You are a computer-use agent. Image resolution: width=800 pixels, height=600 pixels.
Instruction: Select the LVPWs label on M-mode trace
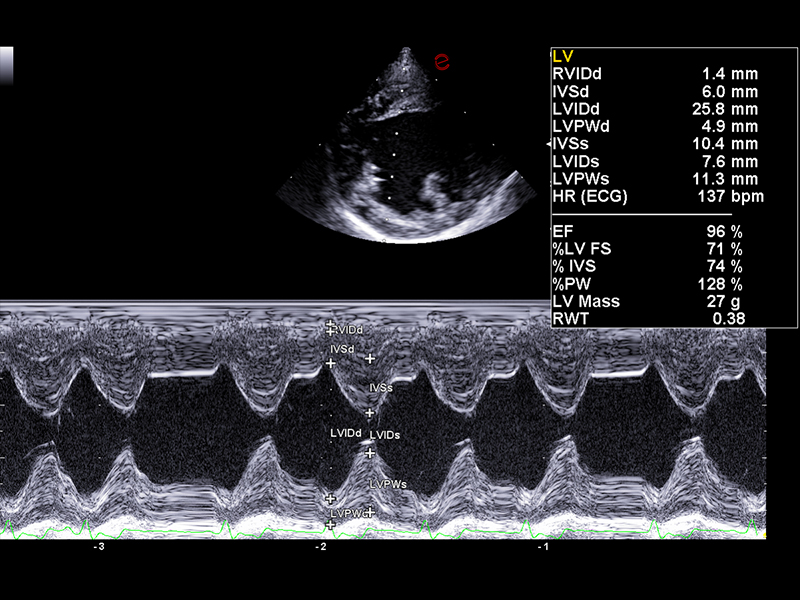pos(388,484)
